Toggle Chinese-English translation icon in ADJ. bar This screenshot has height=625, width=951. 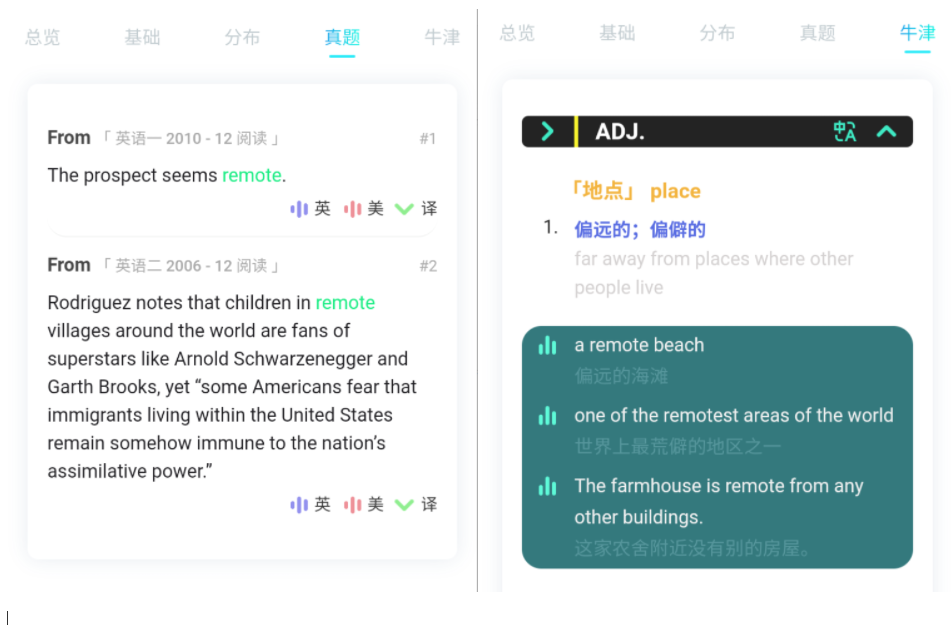click(x=844, y=132)
